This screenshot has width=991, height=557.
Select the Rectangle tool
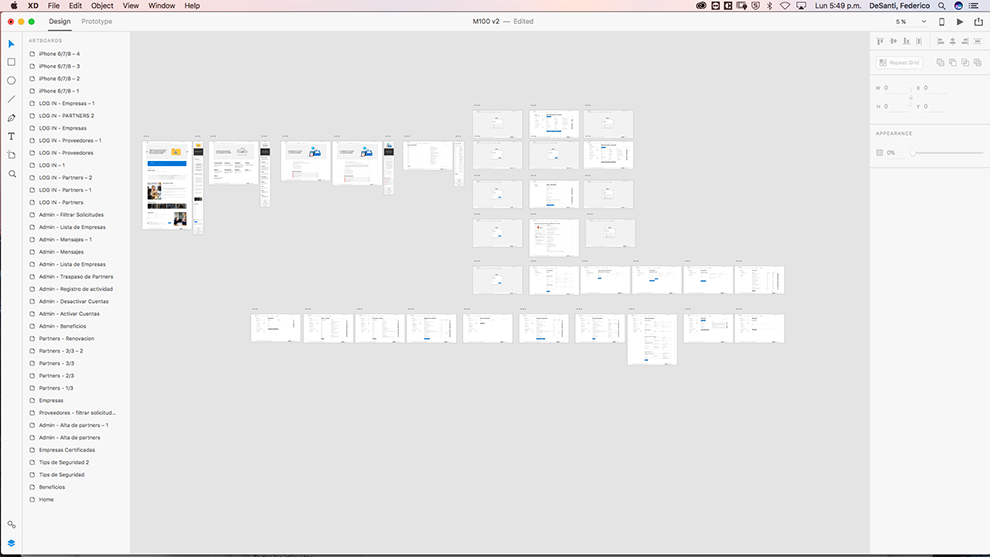[x=12, y=62]
